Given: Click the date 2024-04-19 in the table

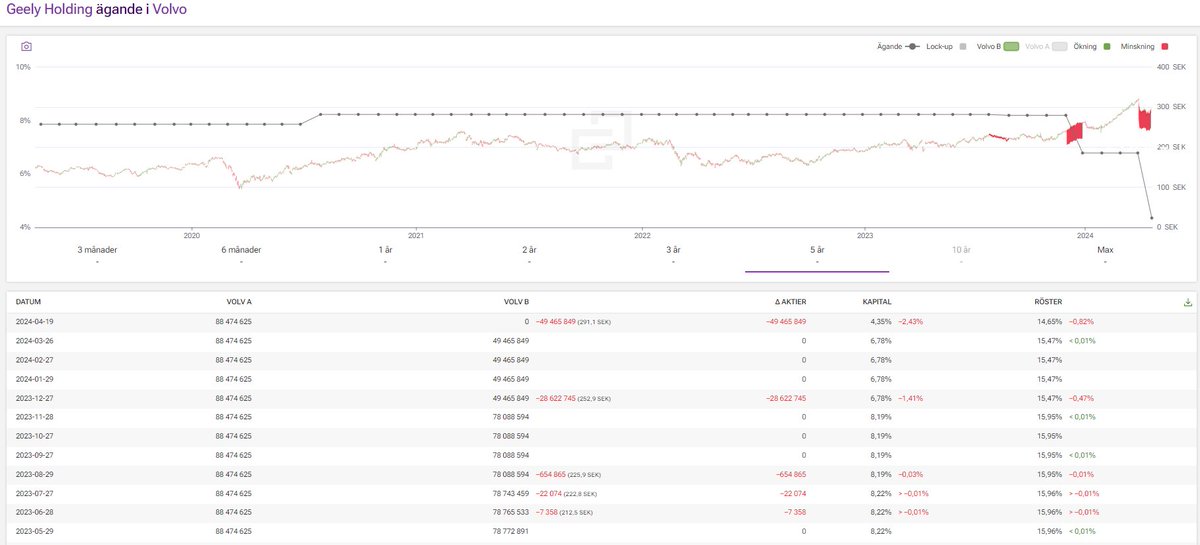Looking at the screenshot, I should point(34,322).
